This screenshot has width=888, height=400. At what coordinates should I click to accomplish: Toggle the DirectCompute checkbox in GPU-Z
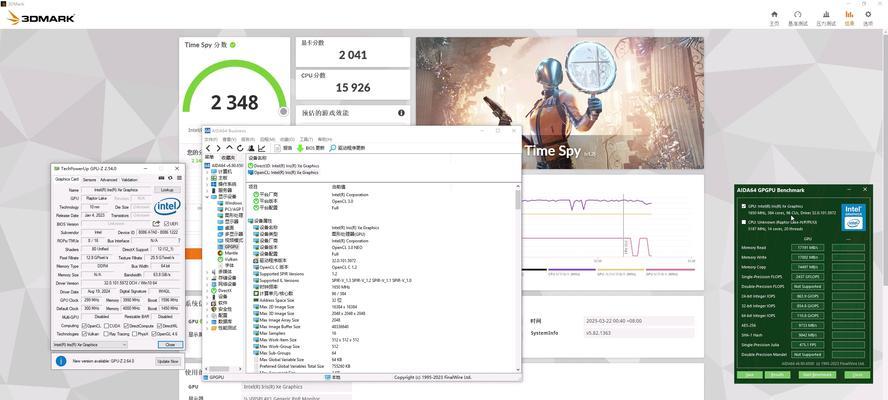pyautogui.click(x=126, y=326)
